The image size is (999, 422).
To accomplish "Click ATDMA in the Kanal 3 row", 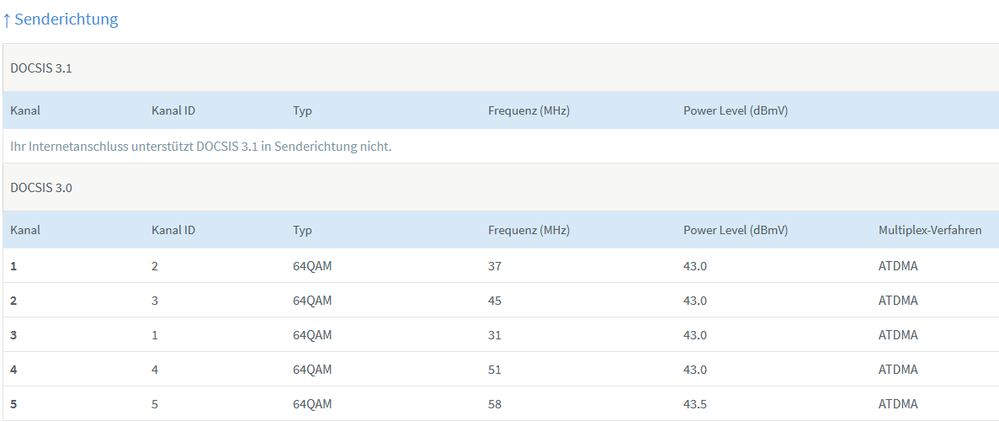I will coord(898,335).
